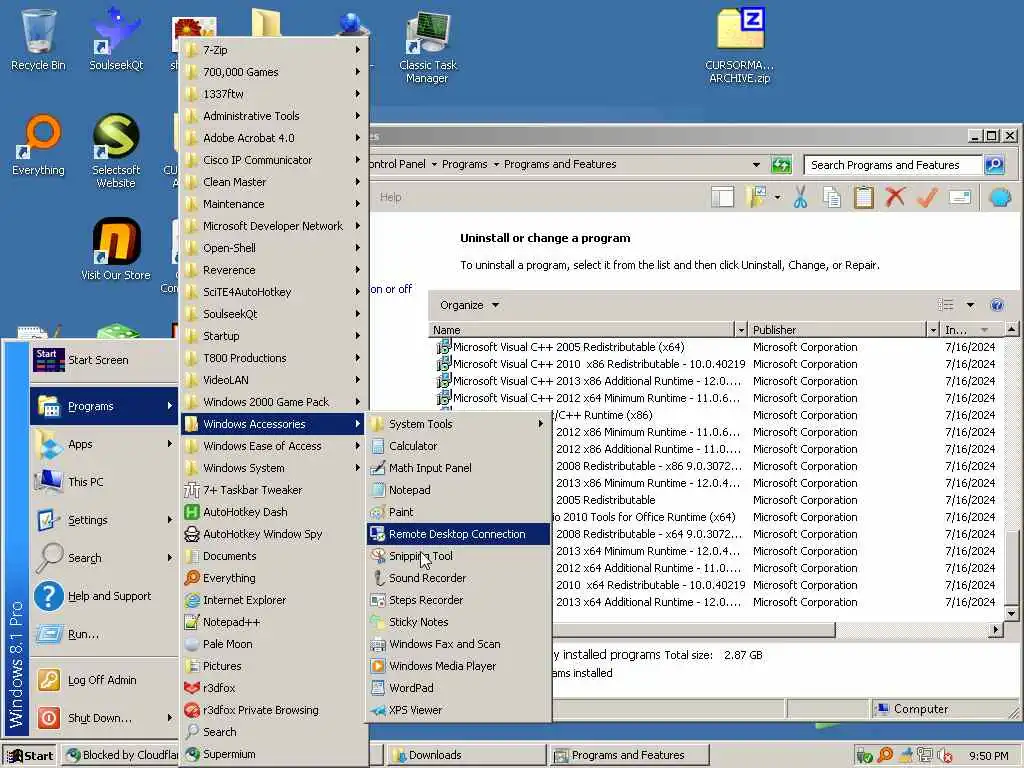Open Notepad in accessories submenu
This screenshot has width=1024, height=768.
458,490
